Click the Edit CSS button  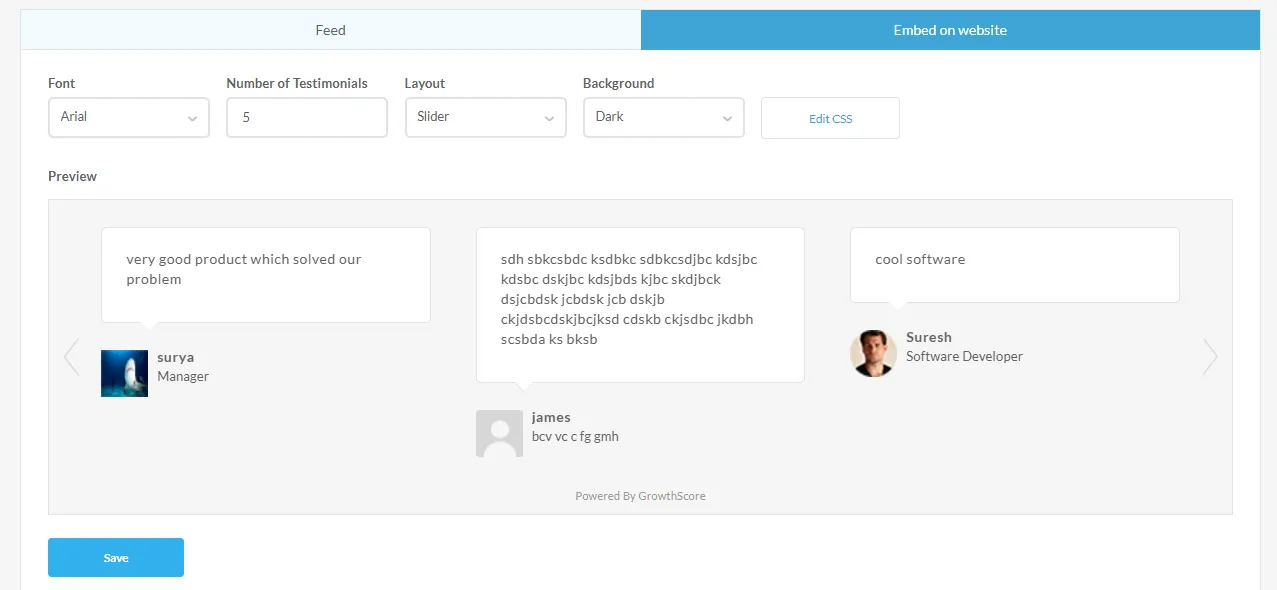pos(830,118)
